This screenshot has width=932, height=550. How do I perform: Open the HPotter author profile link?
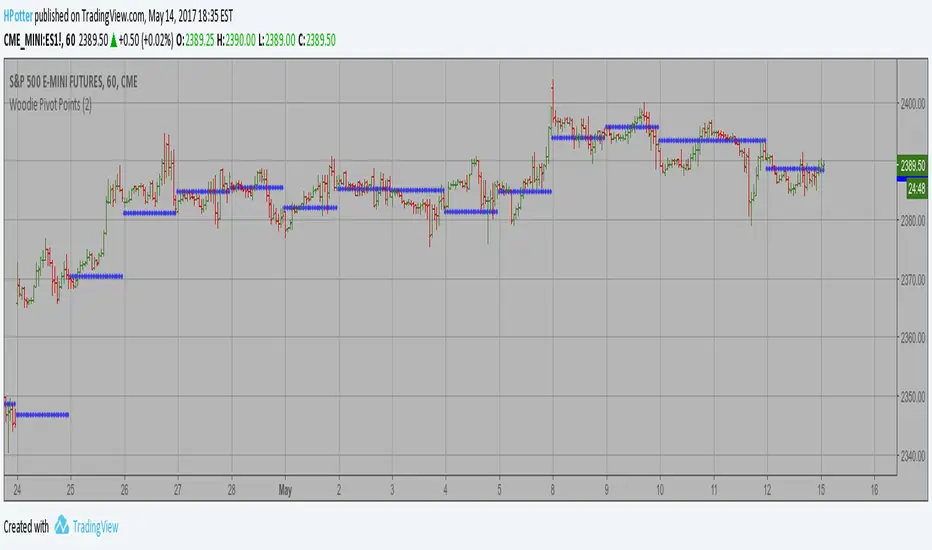point(24,12)
